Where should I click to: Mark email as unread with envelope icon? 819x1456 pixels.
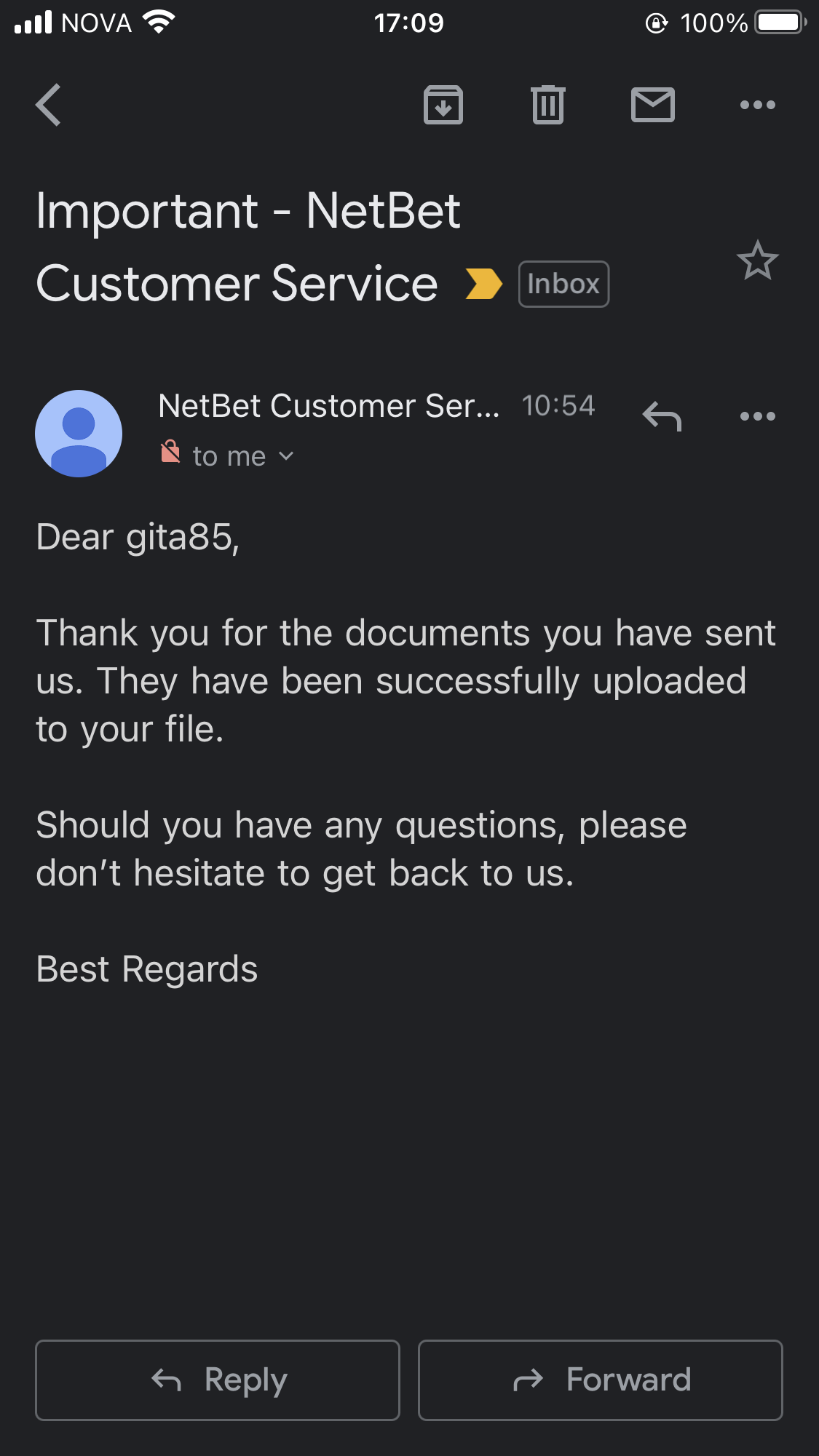point(652,105)
